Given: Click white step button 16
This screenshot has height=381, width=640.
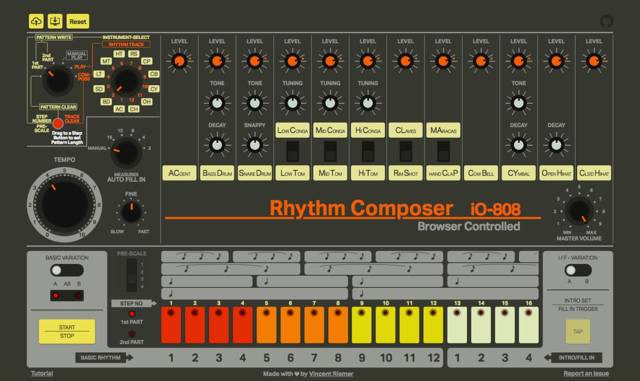Looking at the screenshot, I should (x=529, y=325).
